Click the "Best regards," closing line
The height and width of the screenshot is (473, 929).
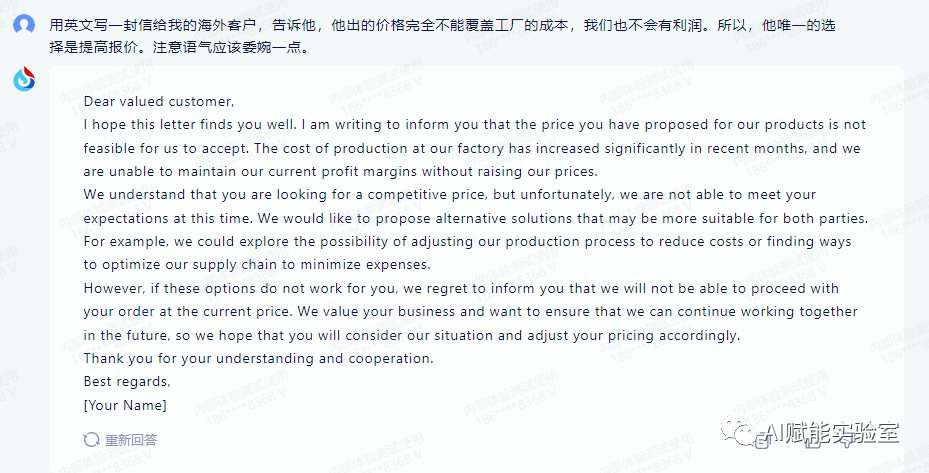click(127, 381)
